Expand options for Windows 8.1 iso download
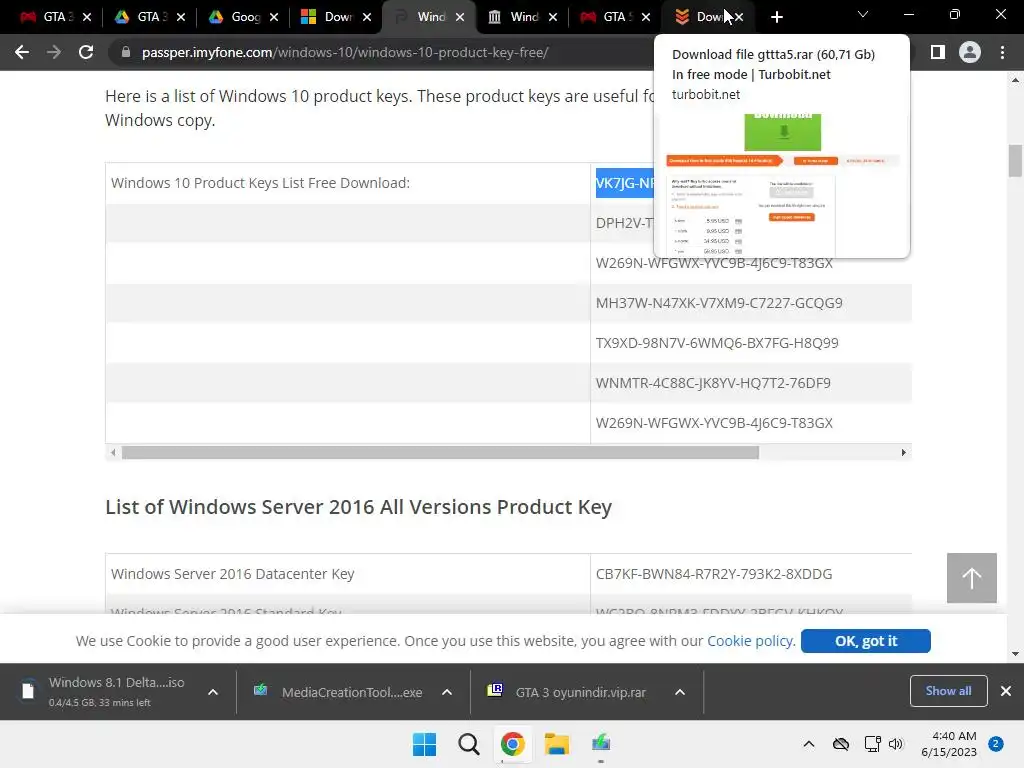1024x768 pixels. (213, 692)
